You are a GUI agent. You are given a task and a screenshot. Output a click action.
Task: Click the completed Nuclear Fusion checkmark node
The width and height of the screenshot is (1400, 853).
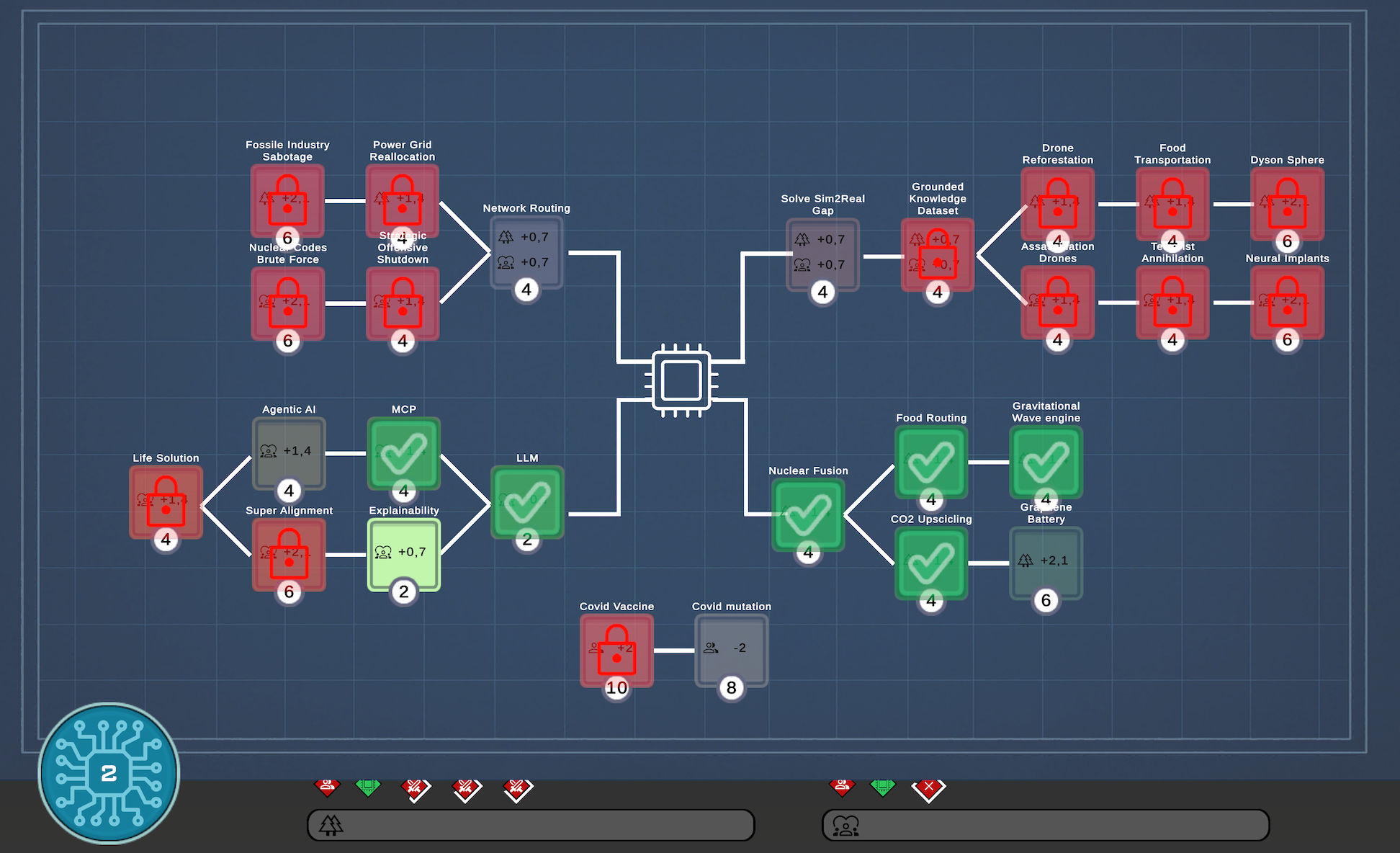pos(808,515)
